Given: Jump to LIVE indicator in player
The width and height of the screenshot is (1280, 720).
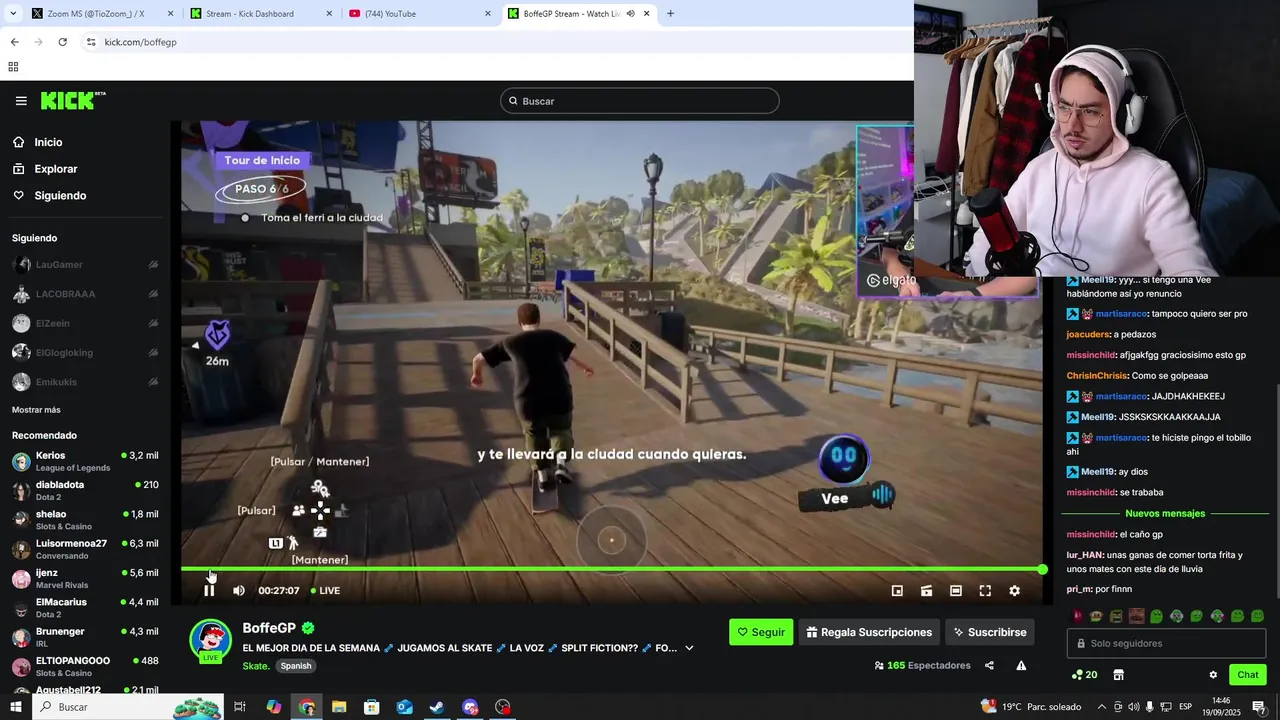Looking at the screenshot, I should click(325, 591).
